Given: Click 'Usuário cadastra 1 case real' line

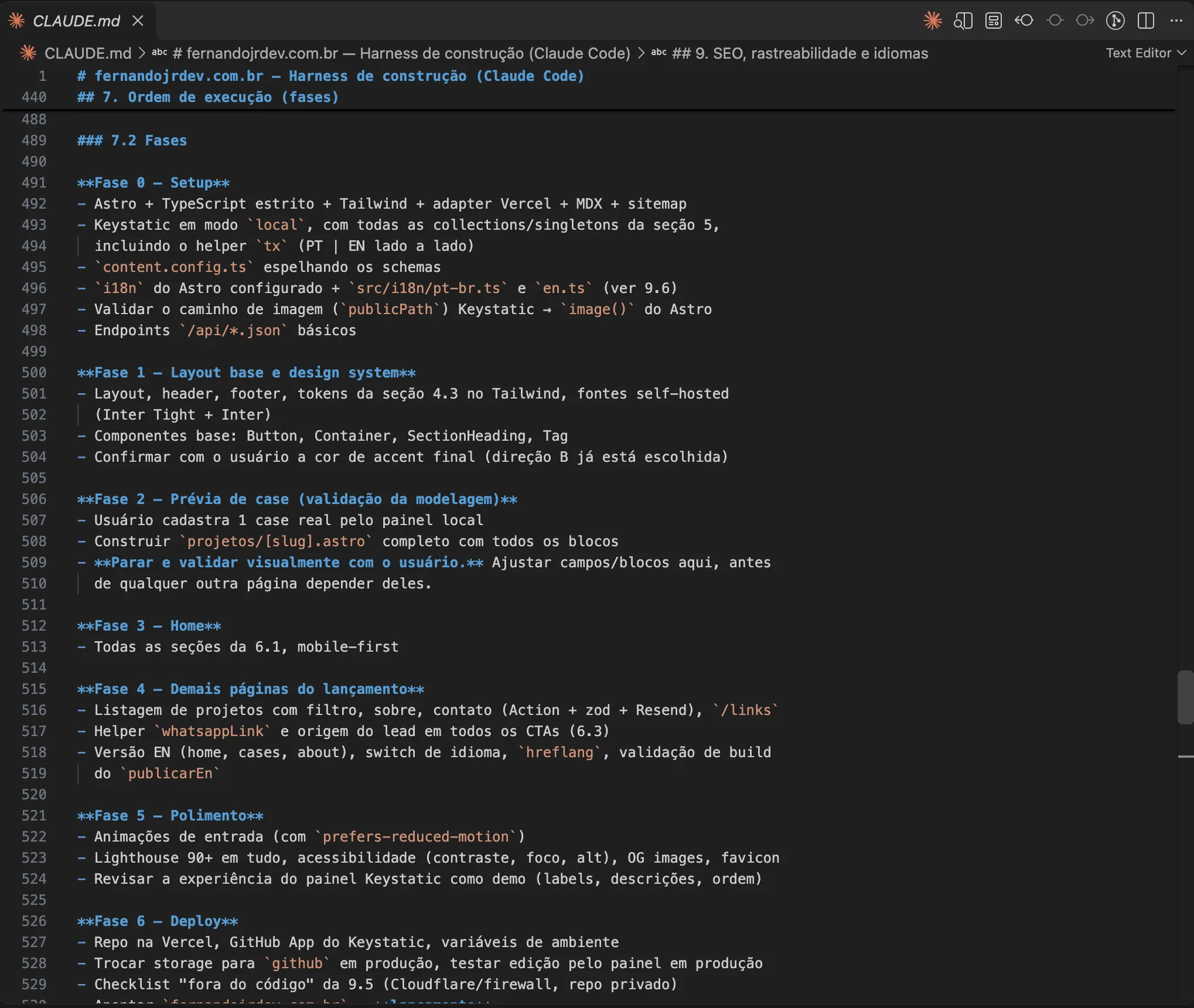Looking at the screenshot, I should pos(281,520).
